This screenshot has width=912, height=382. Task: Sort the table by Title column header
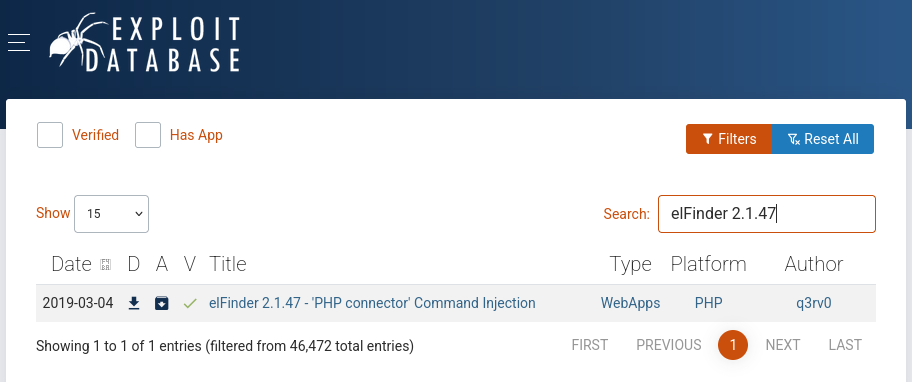click(x=227, y=264)
